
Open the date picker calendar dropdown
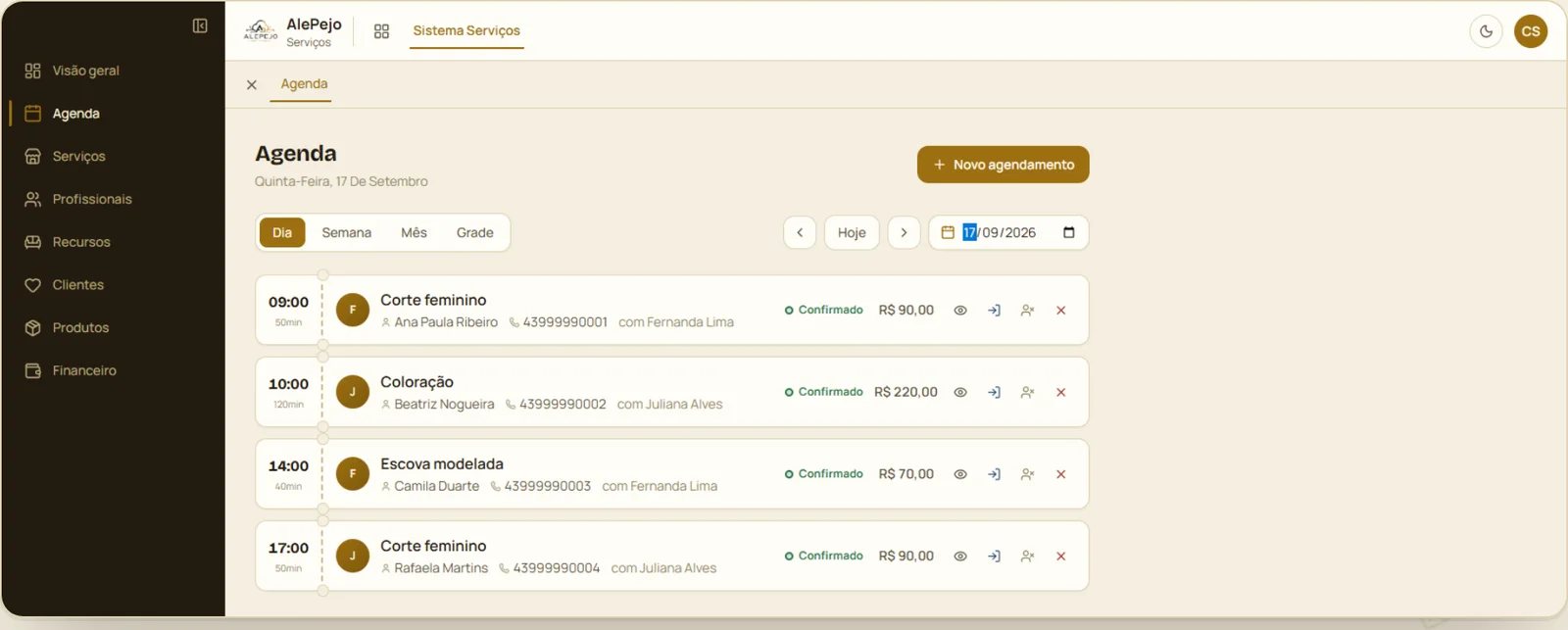(x=1069, y=232)
